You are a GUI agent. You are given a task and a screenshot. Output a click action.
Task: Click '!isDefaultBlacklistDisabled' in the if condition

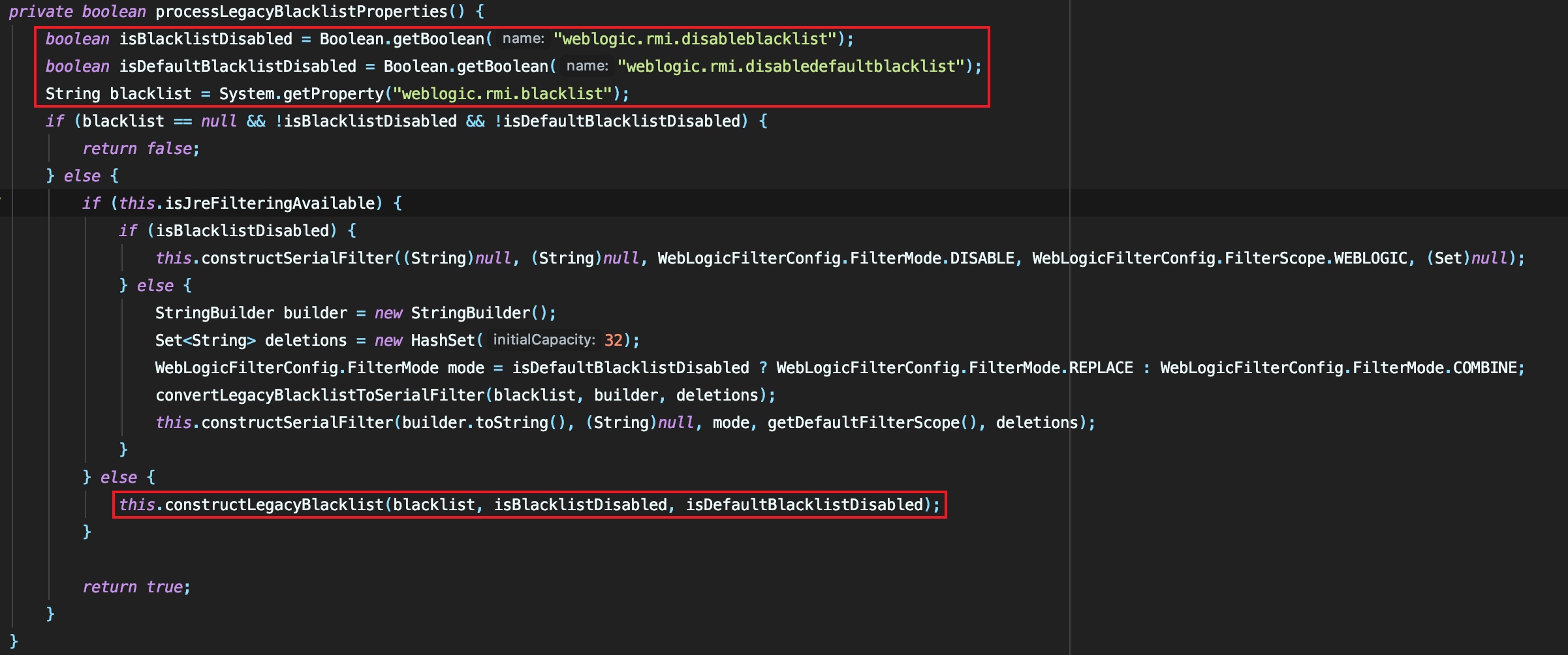point(618,121)
